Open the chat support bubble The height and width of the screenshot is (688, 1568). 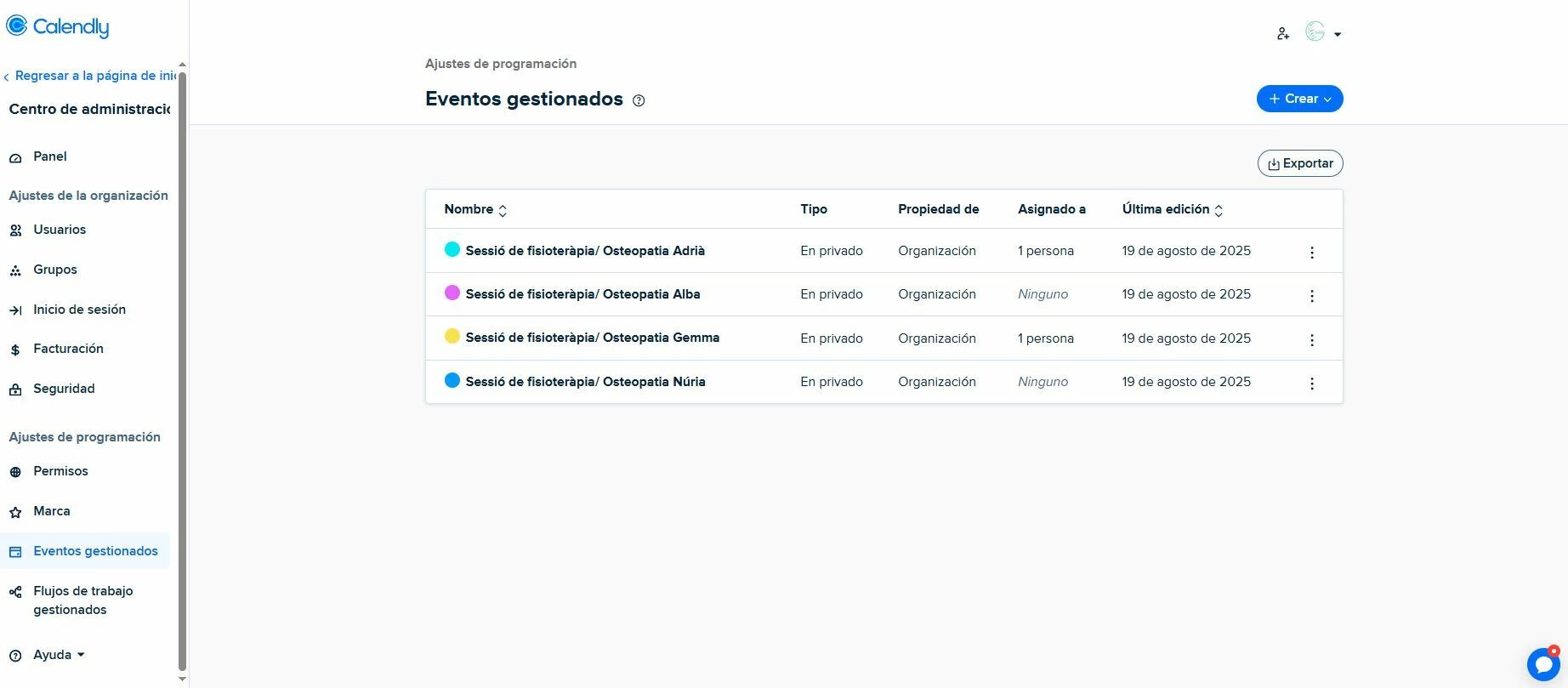pos(1543,664)
